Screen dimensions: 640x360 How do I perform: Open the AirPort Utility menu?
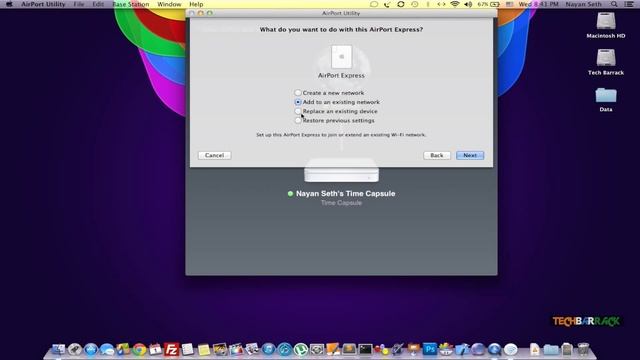click(43, 4)
